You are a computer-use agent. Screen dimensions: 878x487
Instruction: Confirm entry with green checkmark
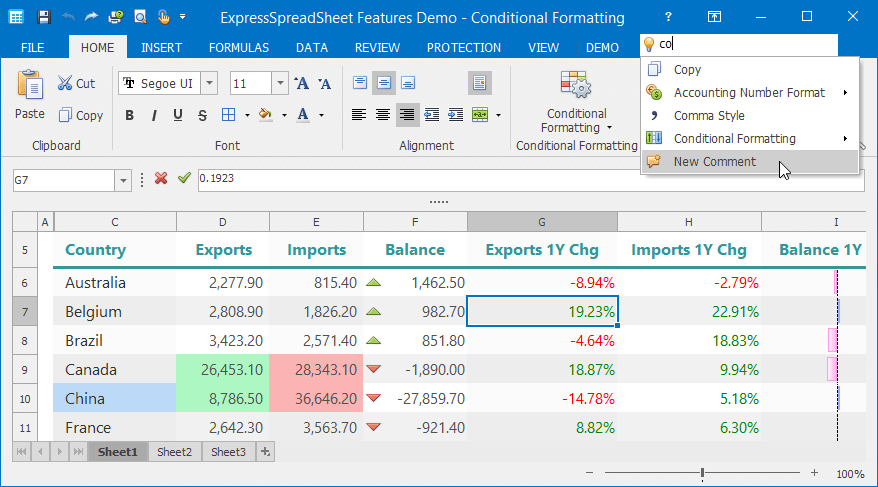tap(183, 179)
